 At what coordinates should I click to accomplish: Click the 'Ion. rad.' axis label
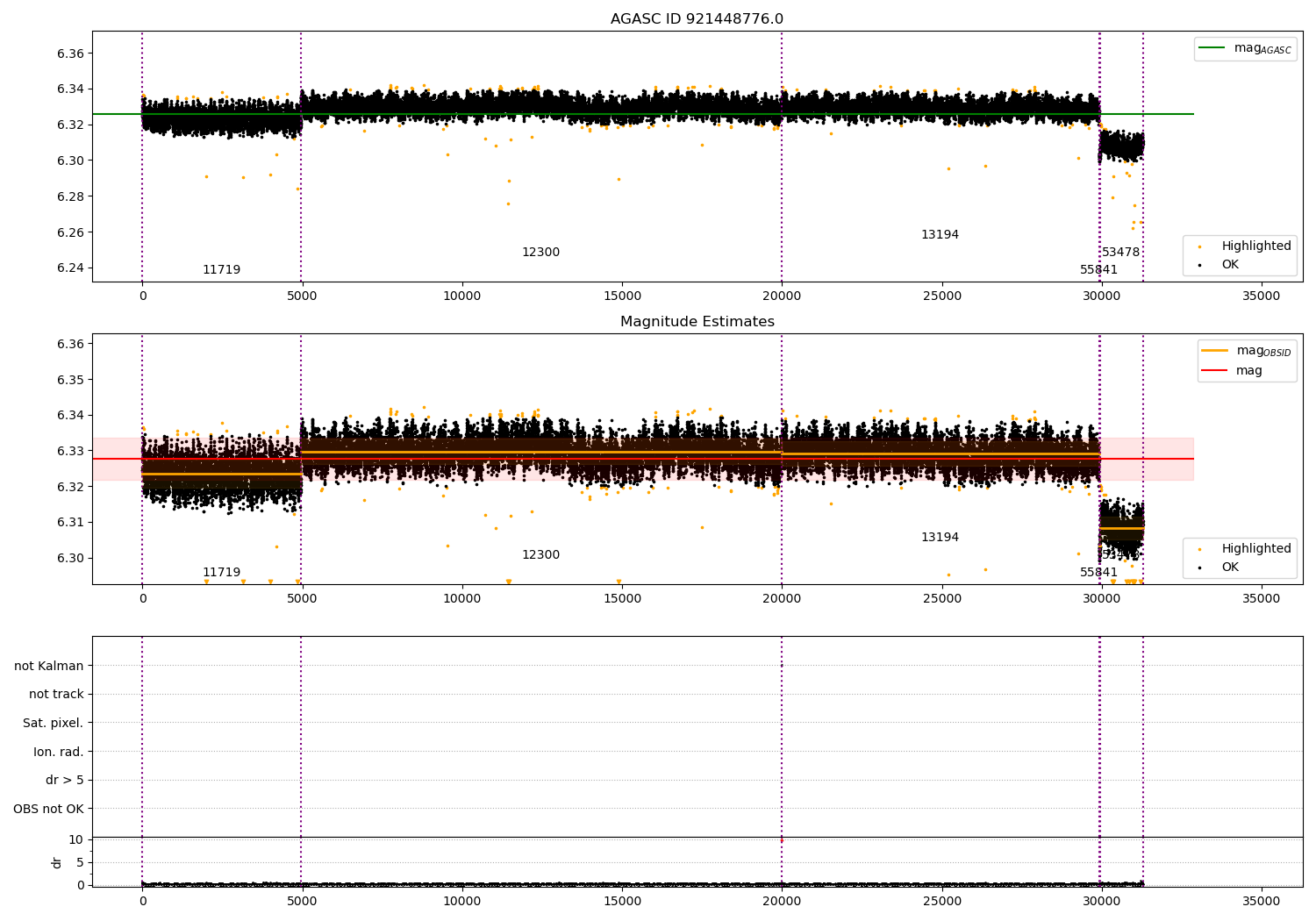pyautogui.click(x=59, y=752)
